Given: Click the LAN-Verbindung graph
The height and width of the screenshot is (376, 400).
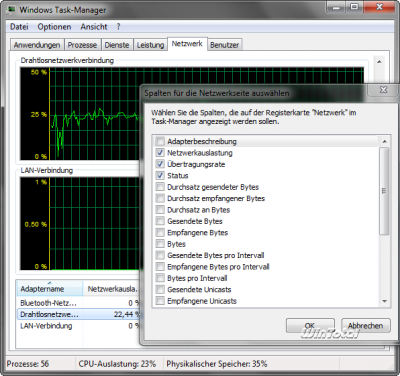Looking at the screenshot, I should [79, 223].
